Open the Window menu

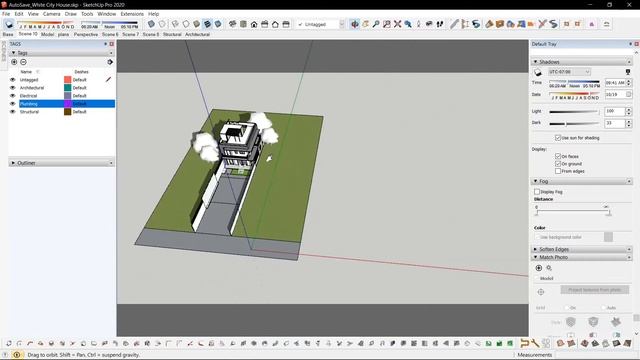pos(107,14)
